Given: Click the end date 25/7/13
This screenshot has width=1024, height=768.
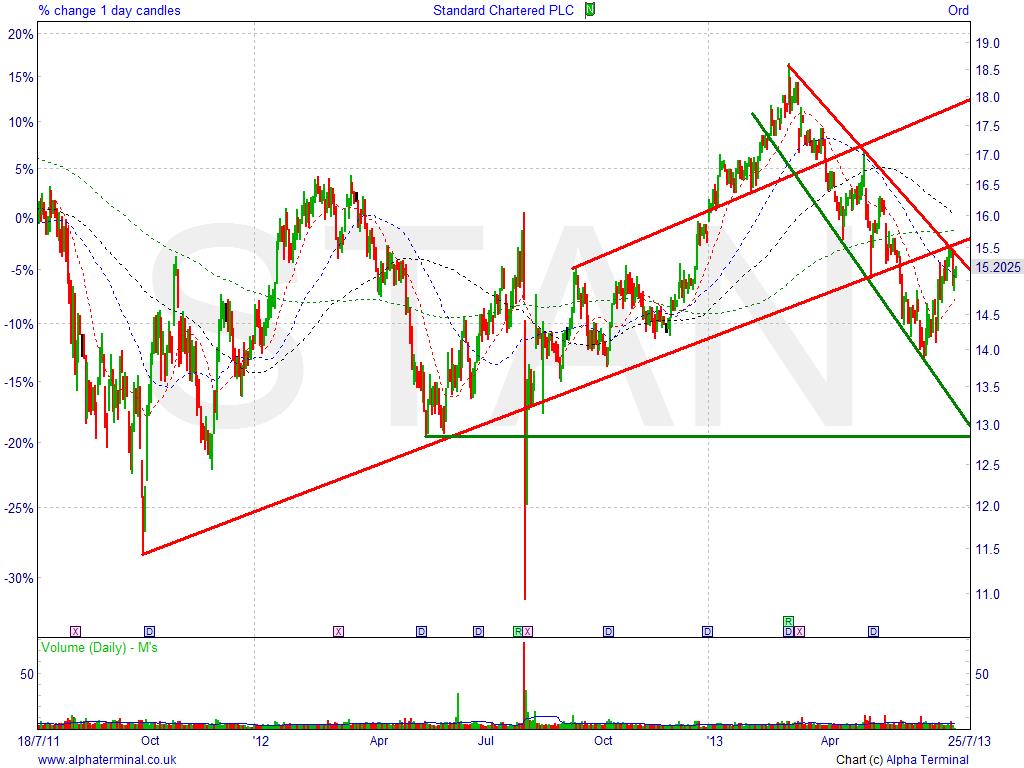Looking at the screenshot, I should [969, 741].
